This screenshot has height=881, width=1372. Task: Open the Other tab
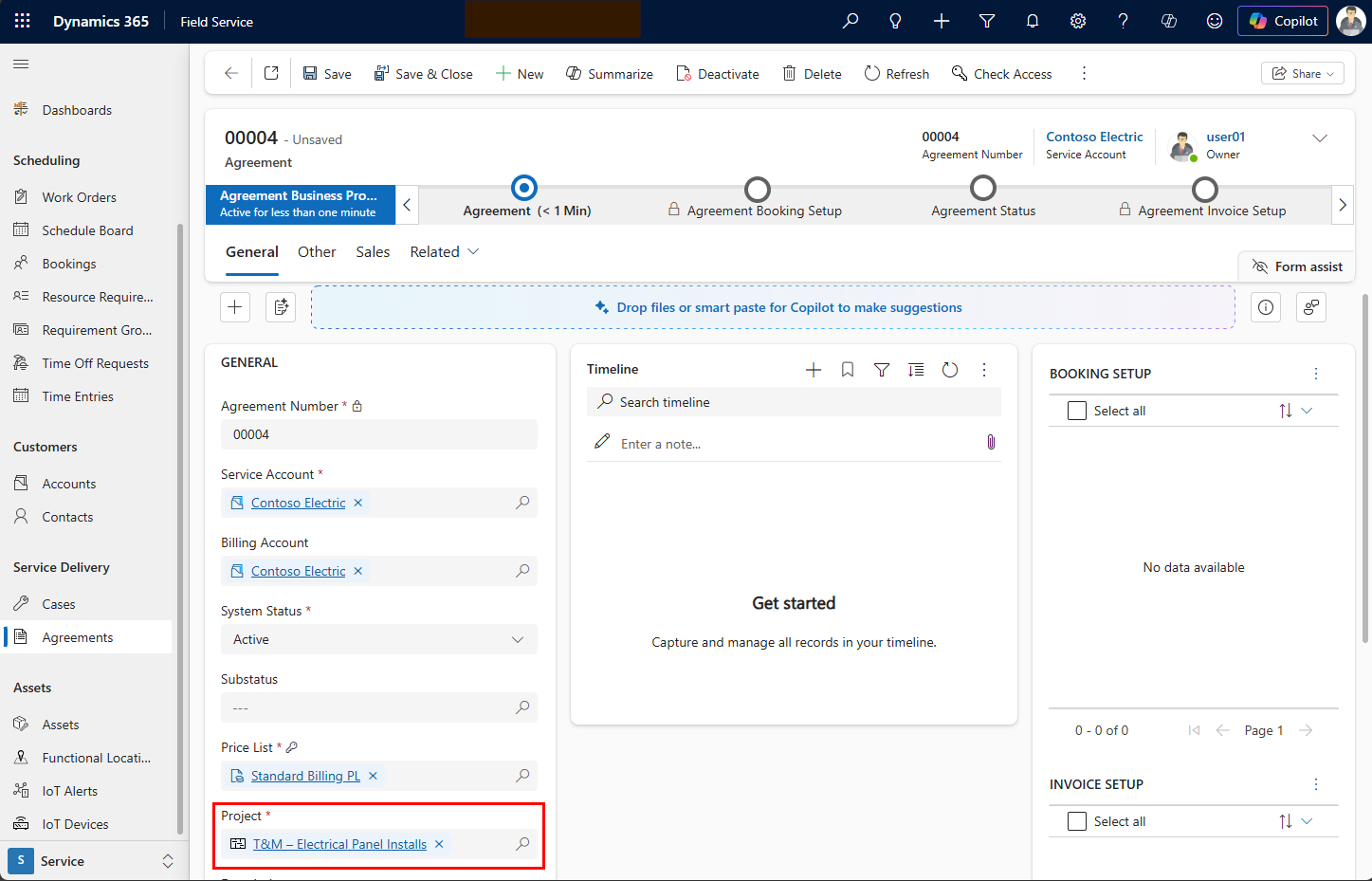(317, 251)
